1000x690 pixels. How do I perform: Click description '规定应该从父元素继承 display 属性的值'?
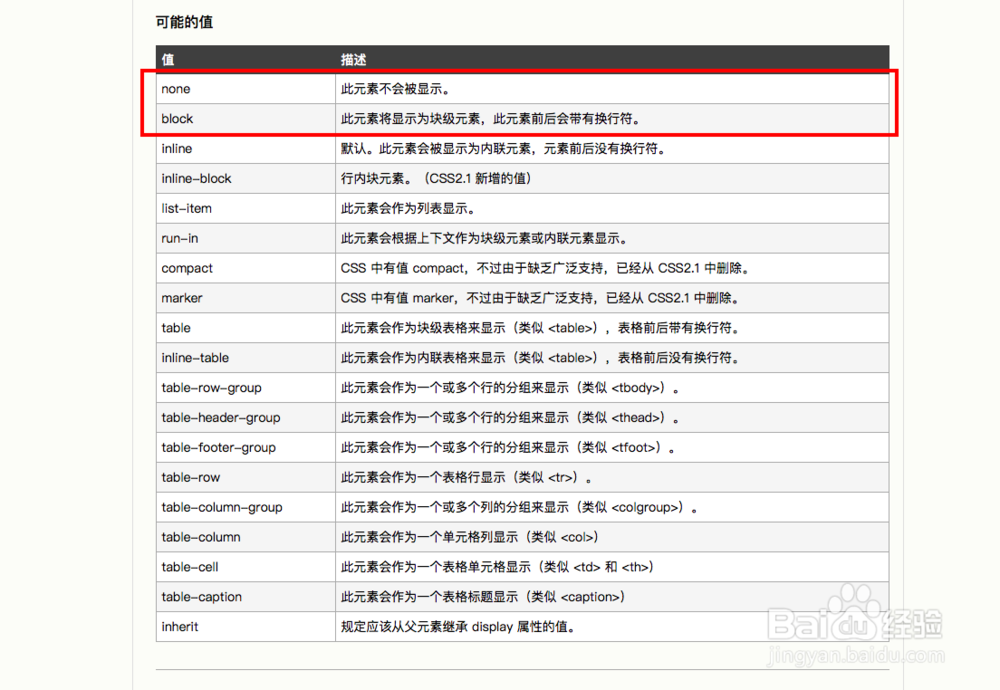pyautogui.click(x=458, y=628)
